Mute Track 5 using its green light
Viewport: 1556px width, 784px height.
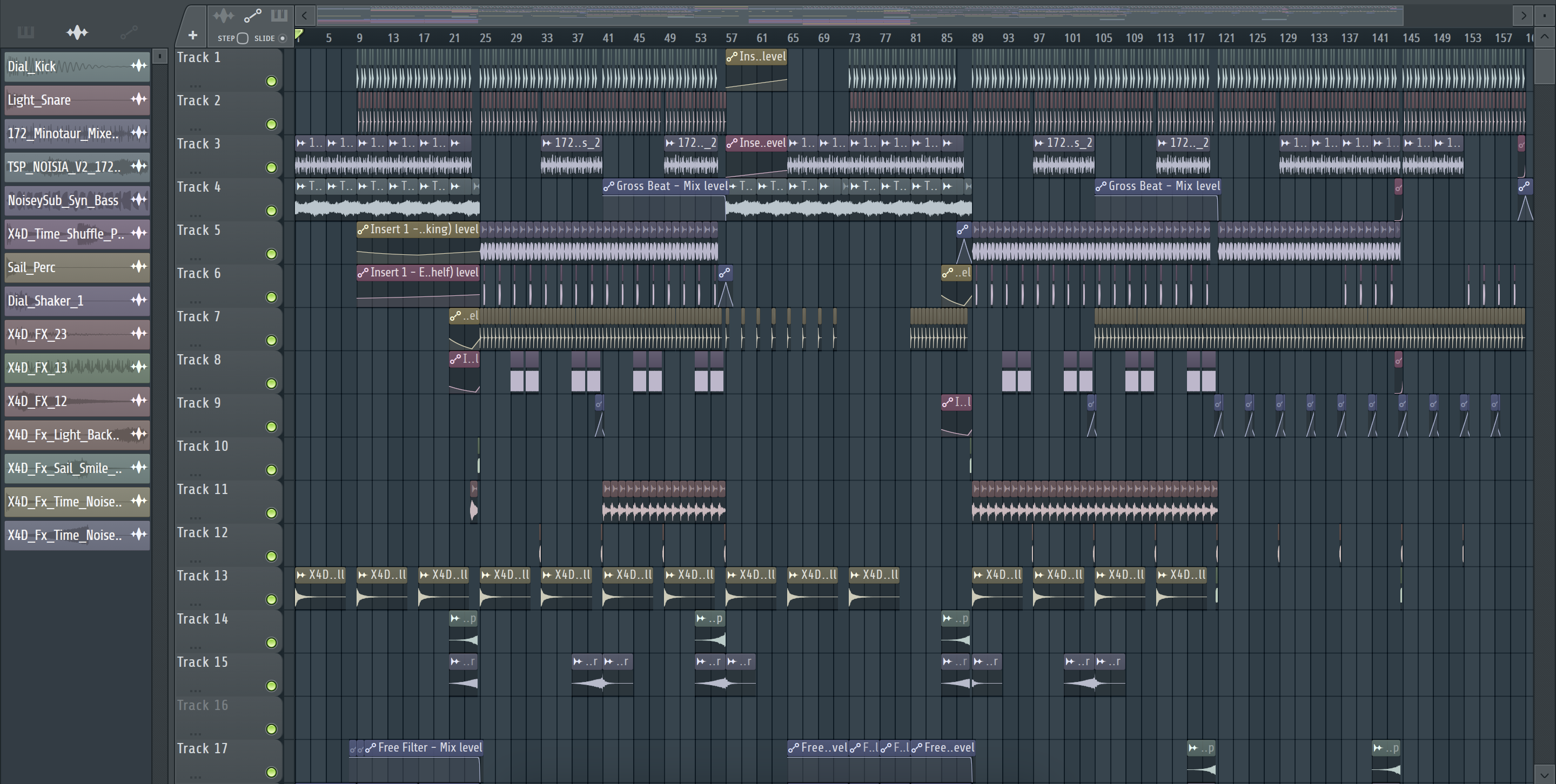tap(271, 254)
